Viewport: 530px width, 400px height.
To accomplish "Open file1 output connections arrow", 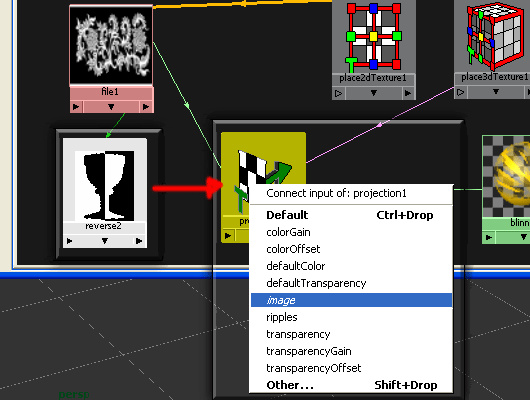I will click(x=146, y=107).
